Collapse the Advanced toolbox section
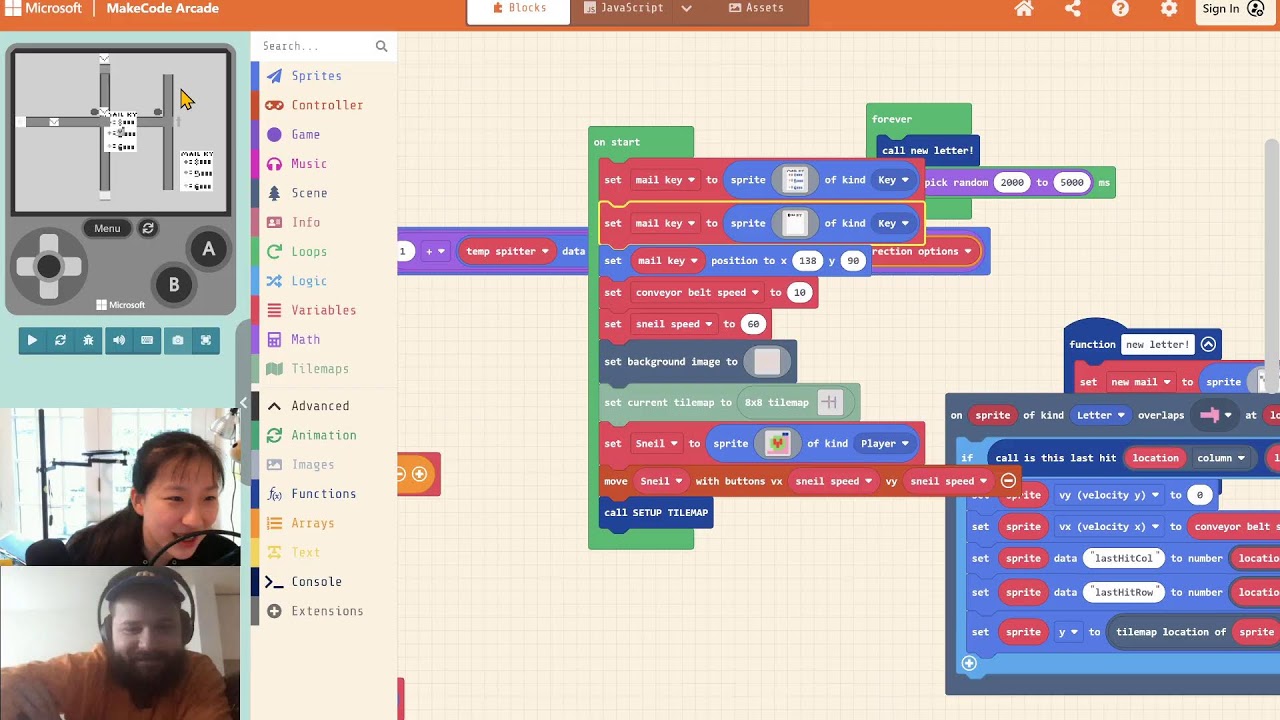Screen dimensions: 1280x720 click(x=324, y=406)
